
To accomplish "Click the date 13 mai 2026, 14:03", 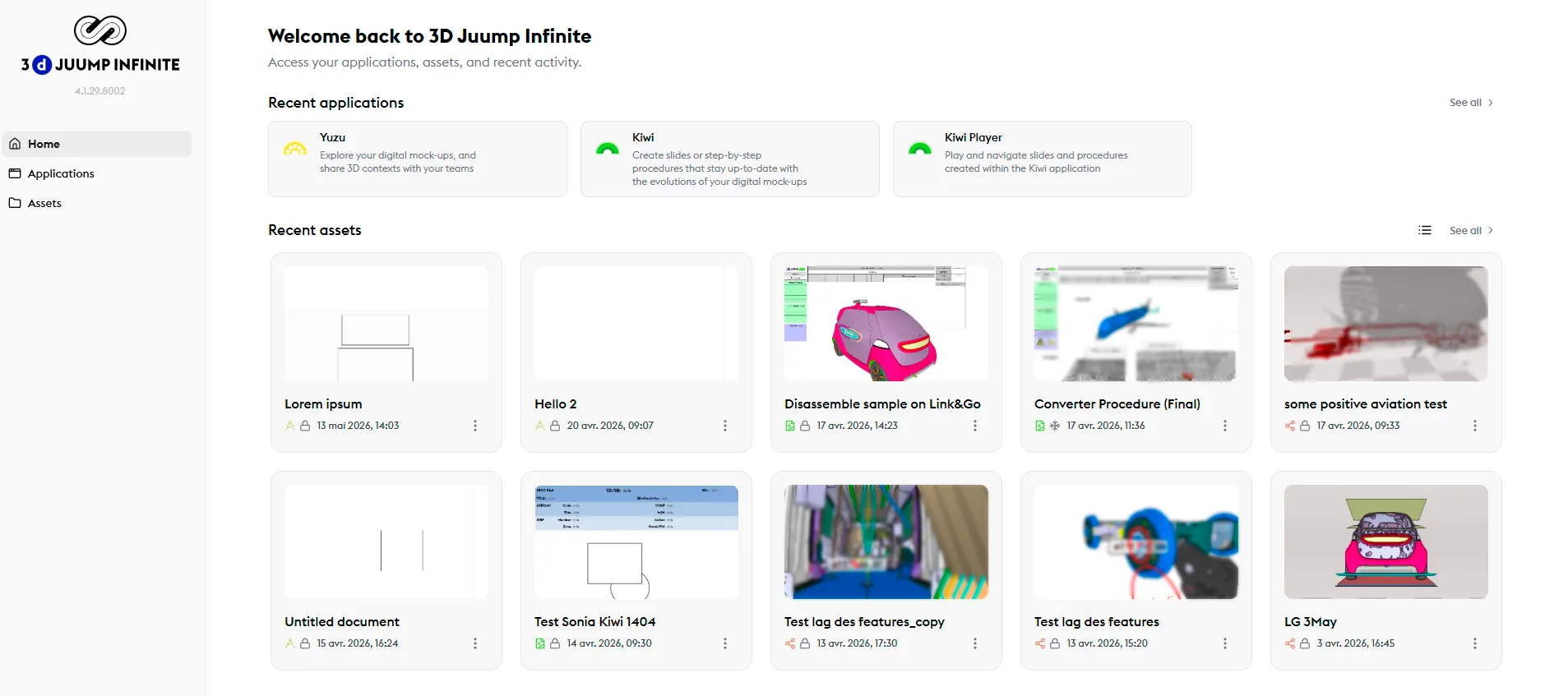I will click(358, 426).
